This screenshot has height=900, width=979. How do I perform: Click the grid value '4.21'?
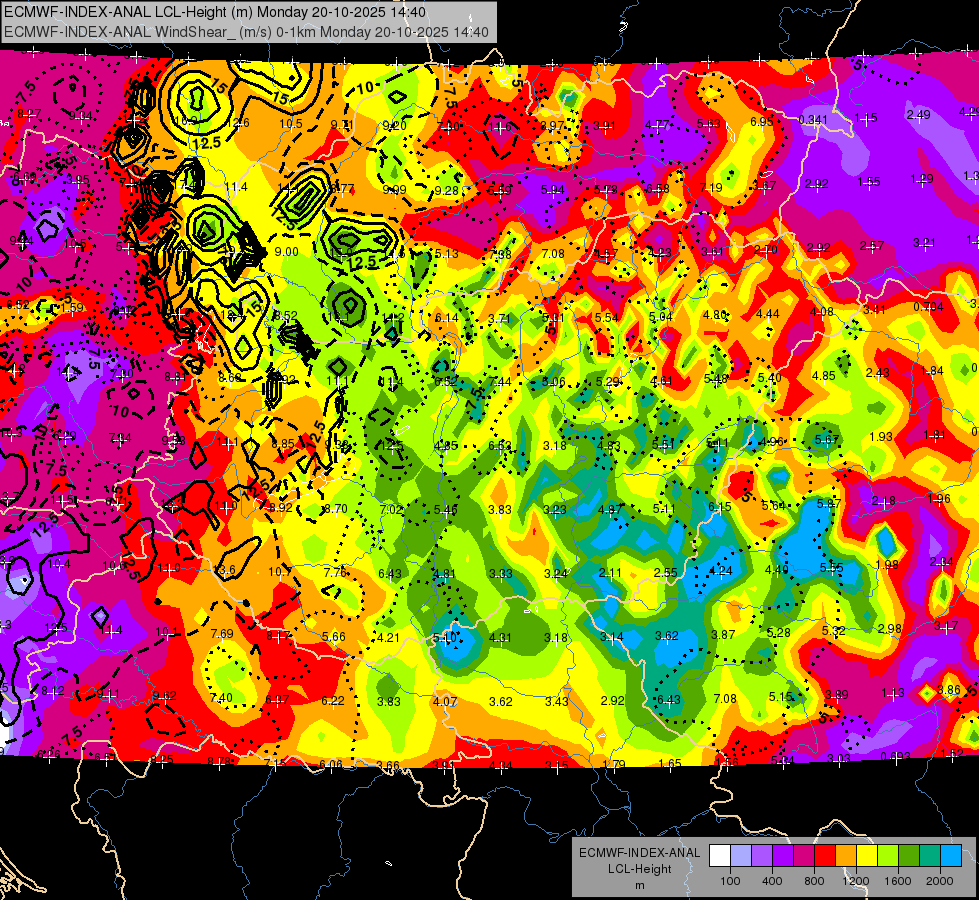pyautogui.click(x=388, y=638)
